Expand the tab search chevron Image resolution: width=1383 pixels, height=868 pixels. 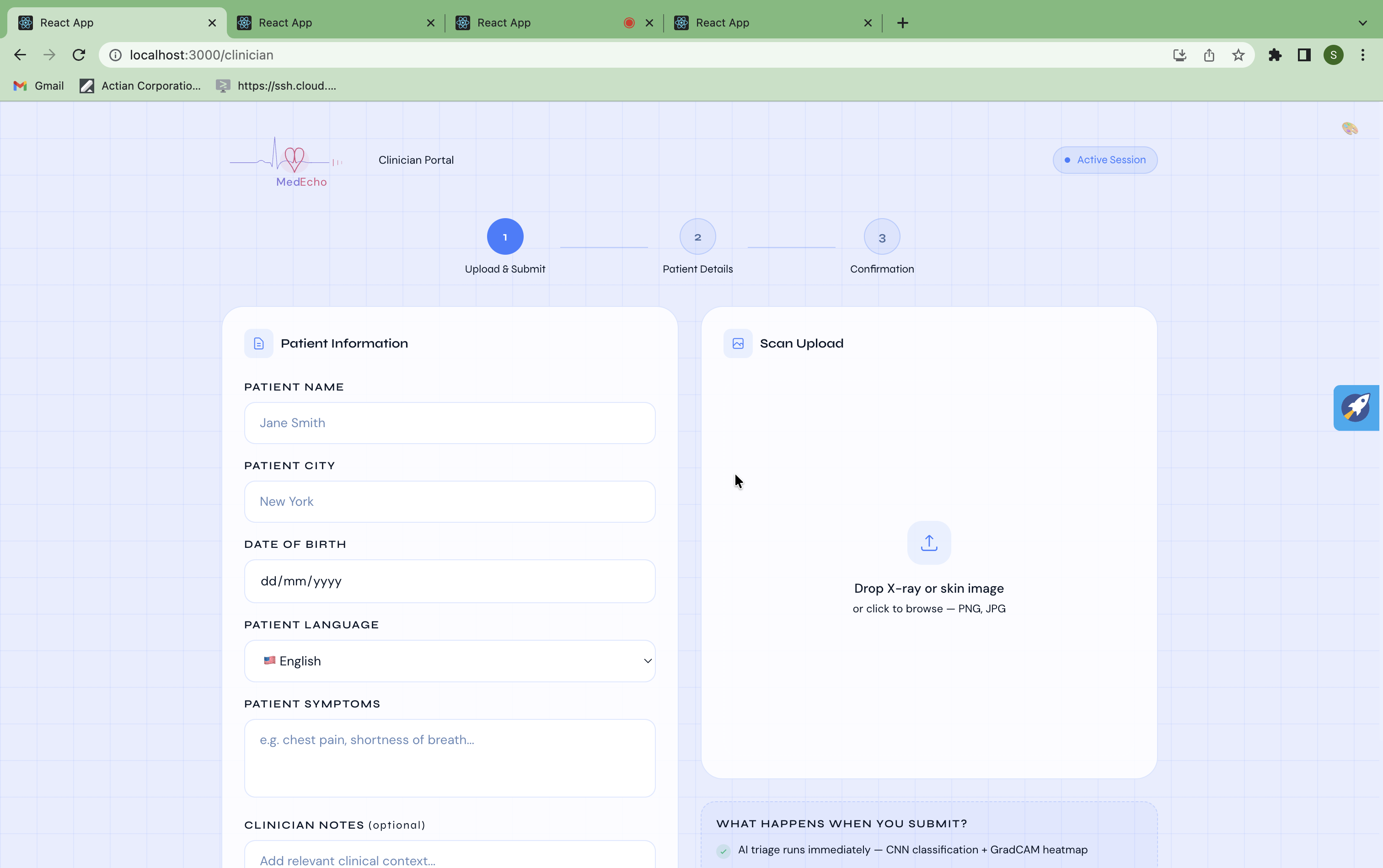tap(1362, 23)
